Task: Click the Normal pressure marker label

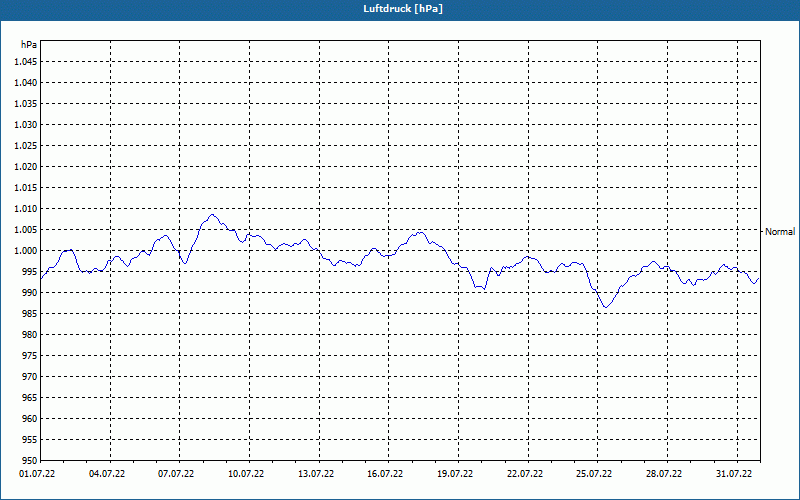Action: point(780,232)
